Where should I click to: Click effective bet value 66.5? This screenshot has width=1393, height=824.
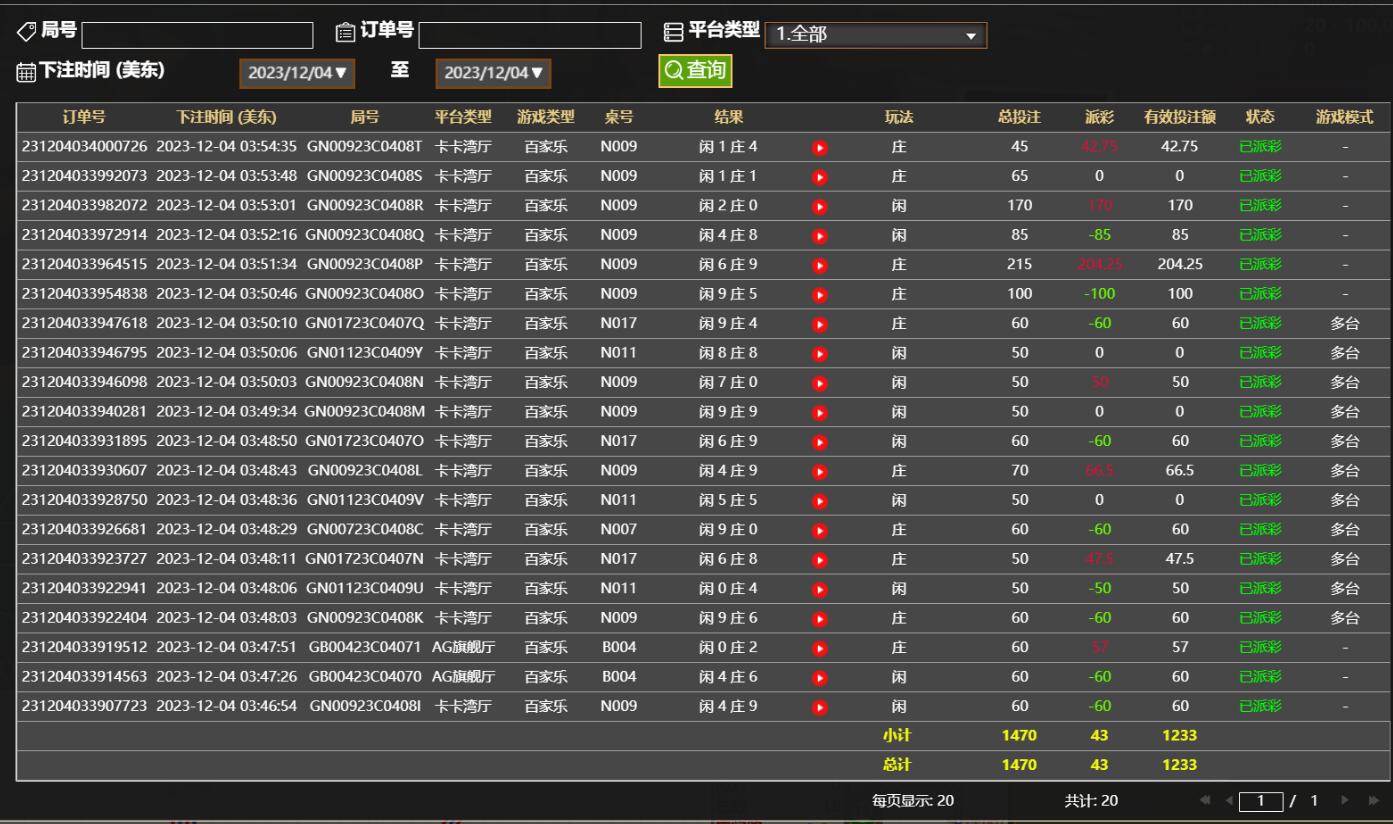[1180, 470]
